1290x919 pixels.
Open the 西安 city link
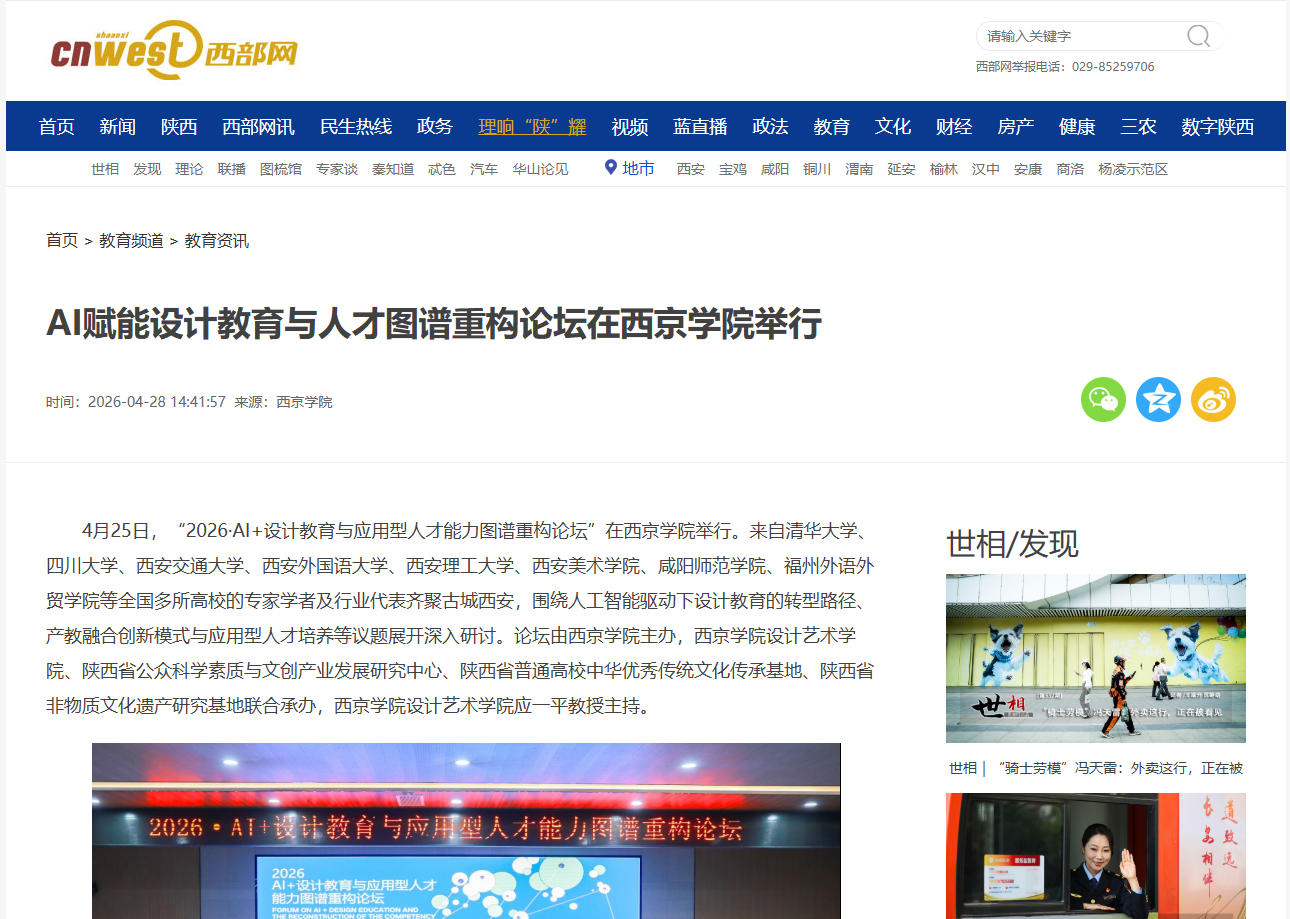pyautogui.click(x=691, y=169)
